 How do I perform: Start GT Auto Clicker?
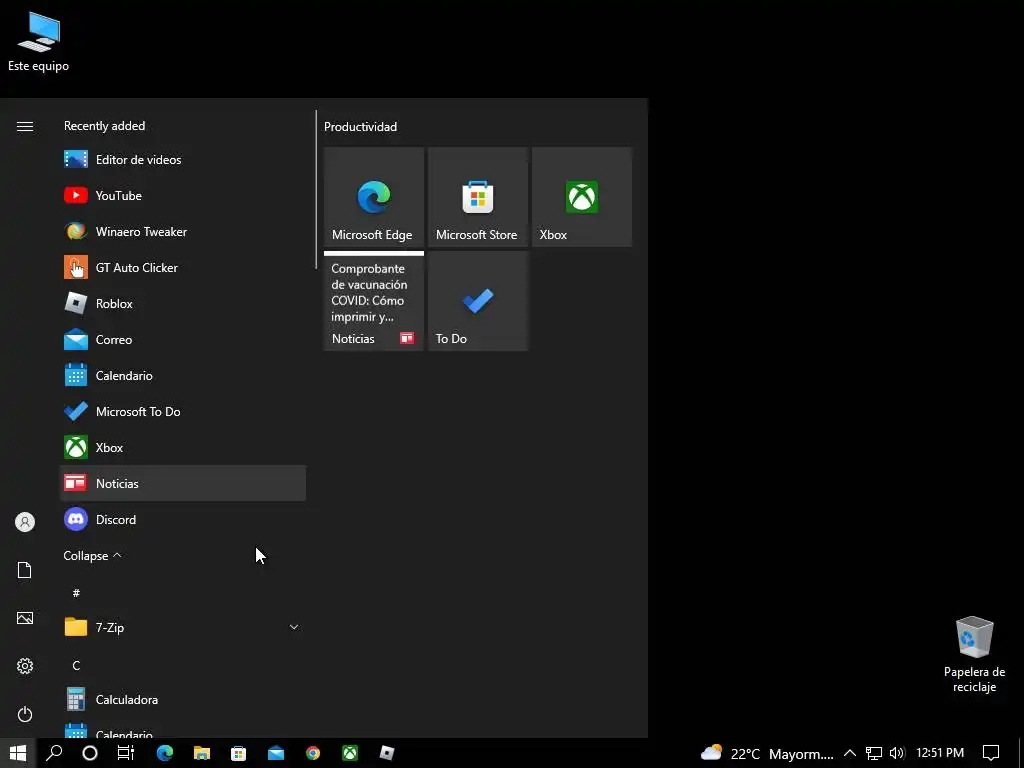coord(183,267)
